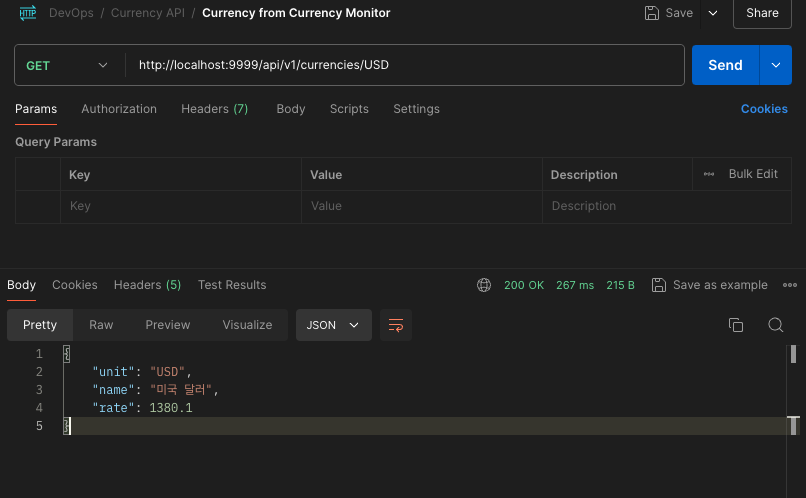The width and height of the screenshot is (806, 498).
Task: Click the query param Description input cell
Action: click(x=667, y=206)
